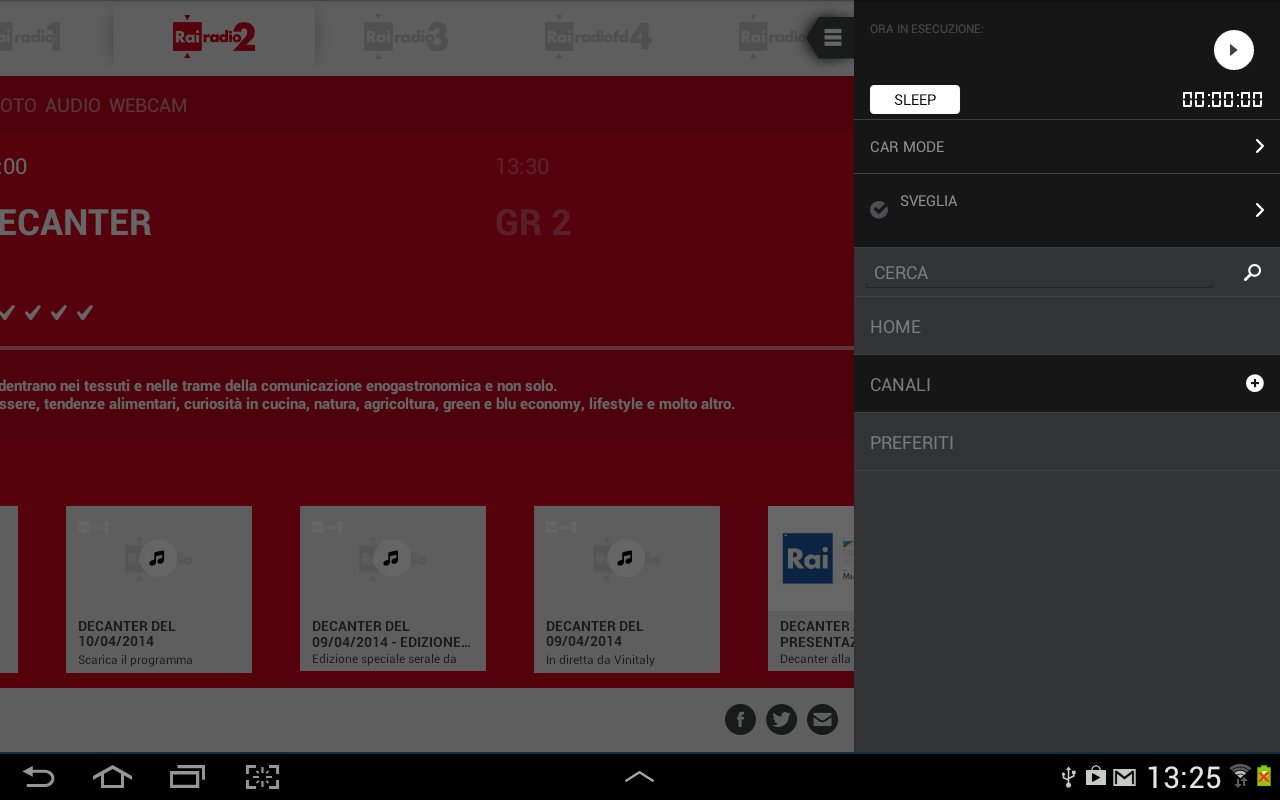Tap the Android home button
The height and width of the screenshot is (800, 1280).
point(112,777)
